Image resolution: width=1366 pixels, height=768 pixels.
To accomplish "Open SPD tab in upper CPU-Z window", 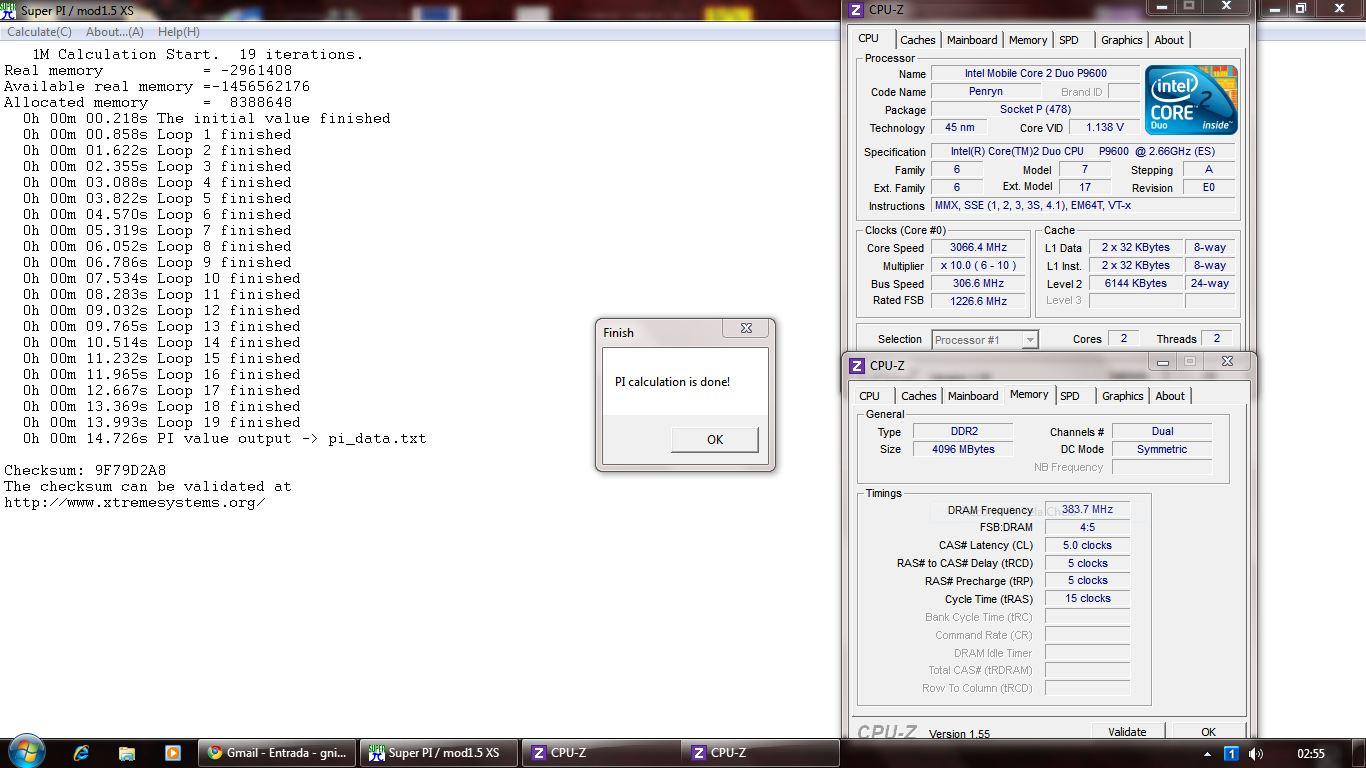I will [x=1069, y=40].
